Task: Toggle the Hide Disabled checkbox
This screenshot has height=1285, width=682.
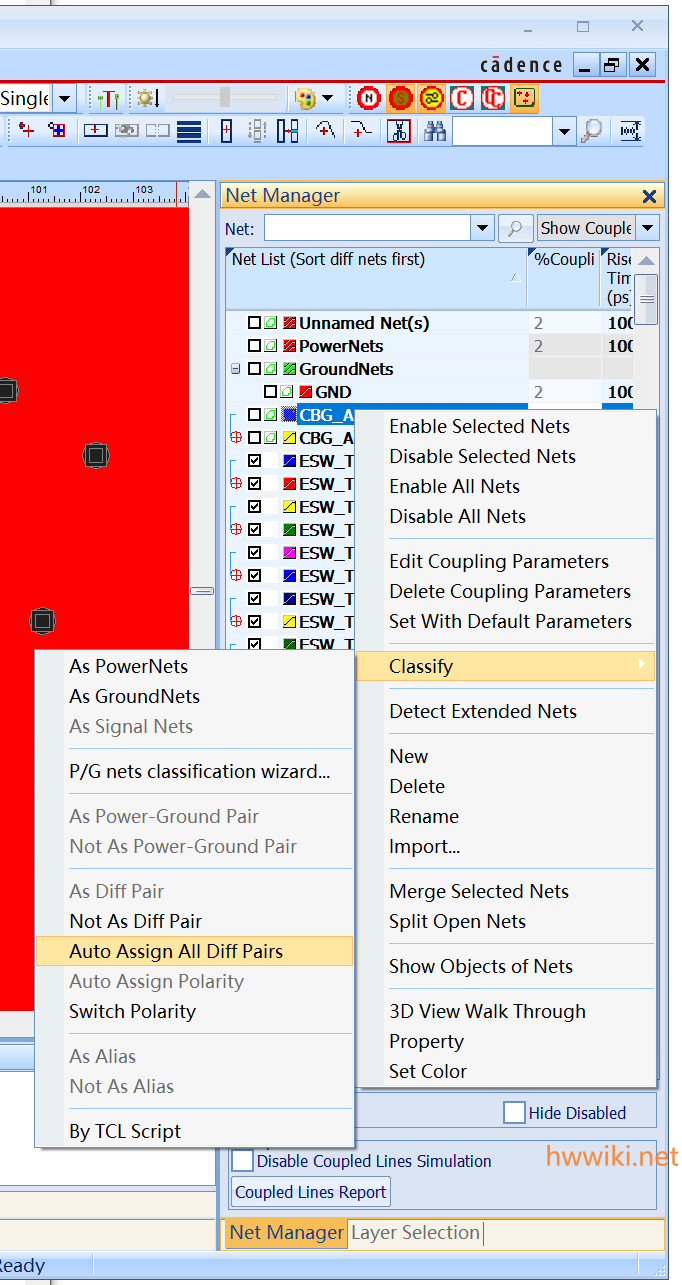Action: pos(514,1113)
